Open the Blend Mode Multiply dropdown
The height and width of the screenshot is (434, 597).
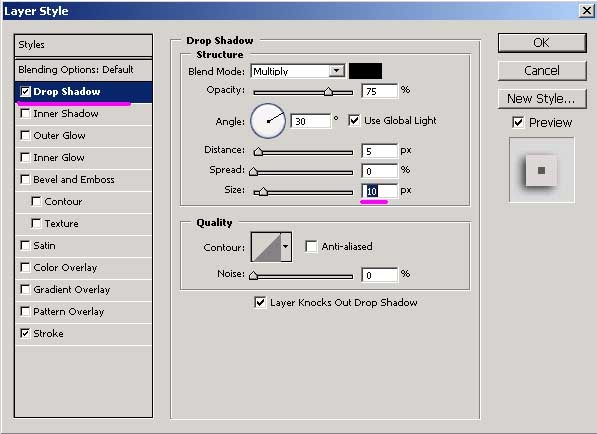click(298, 71)
